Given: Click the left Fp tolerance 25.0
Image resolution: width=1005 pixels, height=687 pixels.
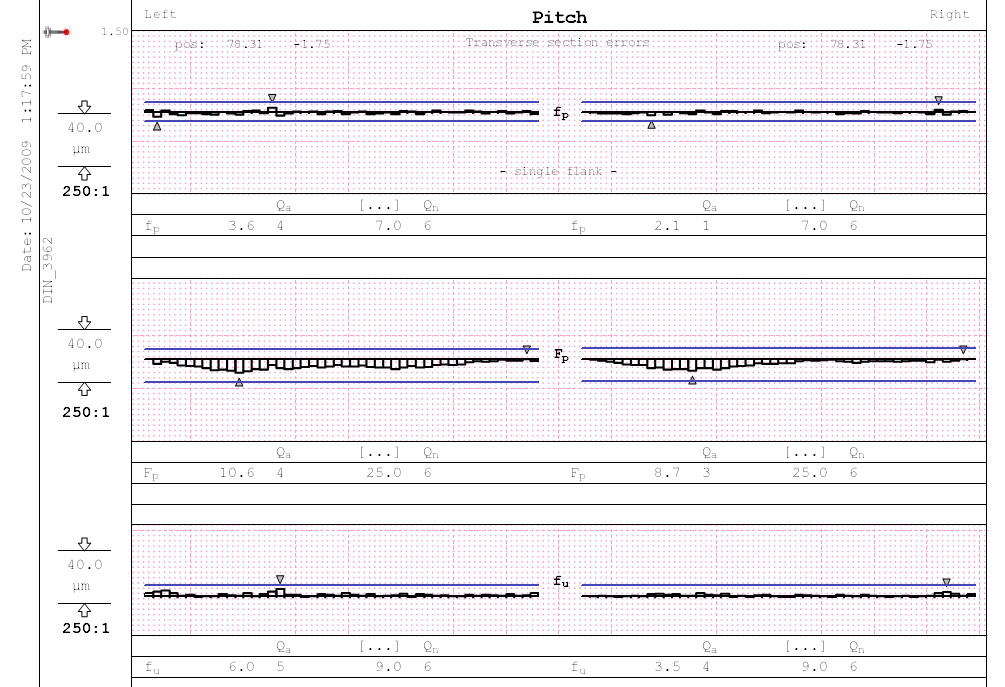Looking at the screenshot, I should tap(384, 472).
